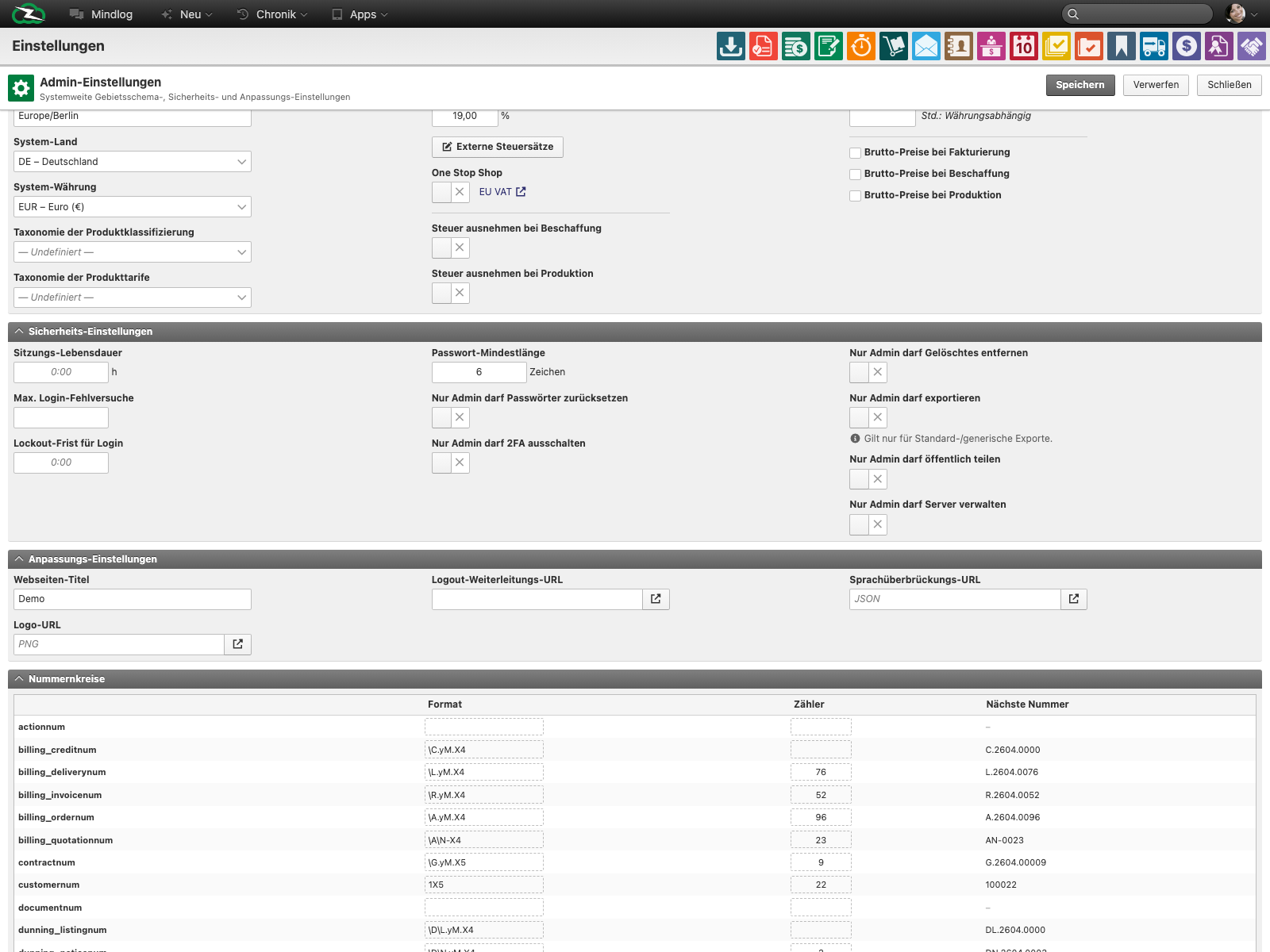Toggle Nur Admin darf exportieren switch
The width and height of the screenshot is (1270, 952).
(x=868, y=417)
